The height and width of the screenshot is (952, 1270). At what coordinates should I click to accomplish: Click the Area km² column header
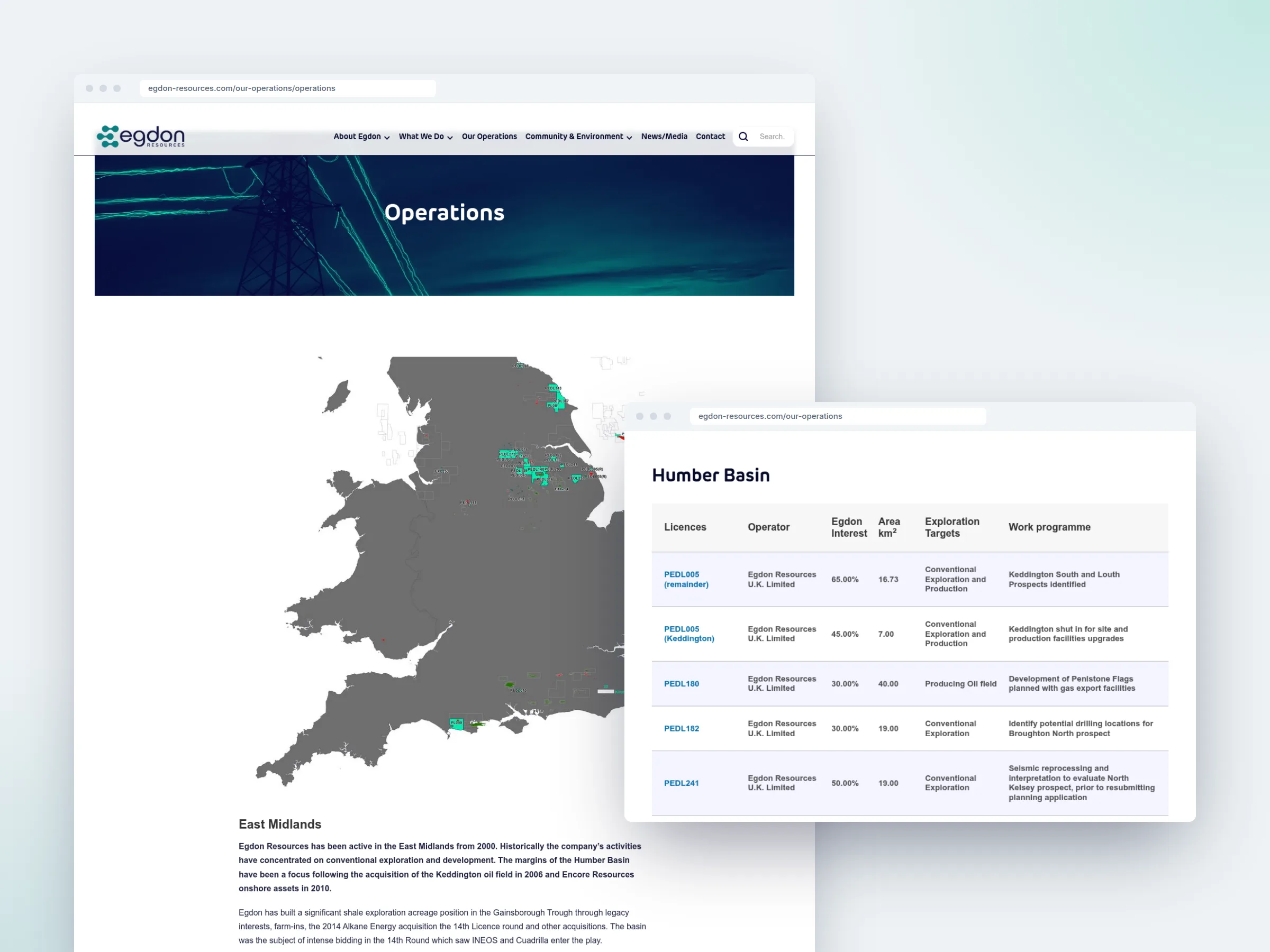[889, 527]
